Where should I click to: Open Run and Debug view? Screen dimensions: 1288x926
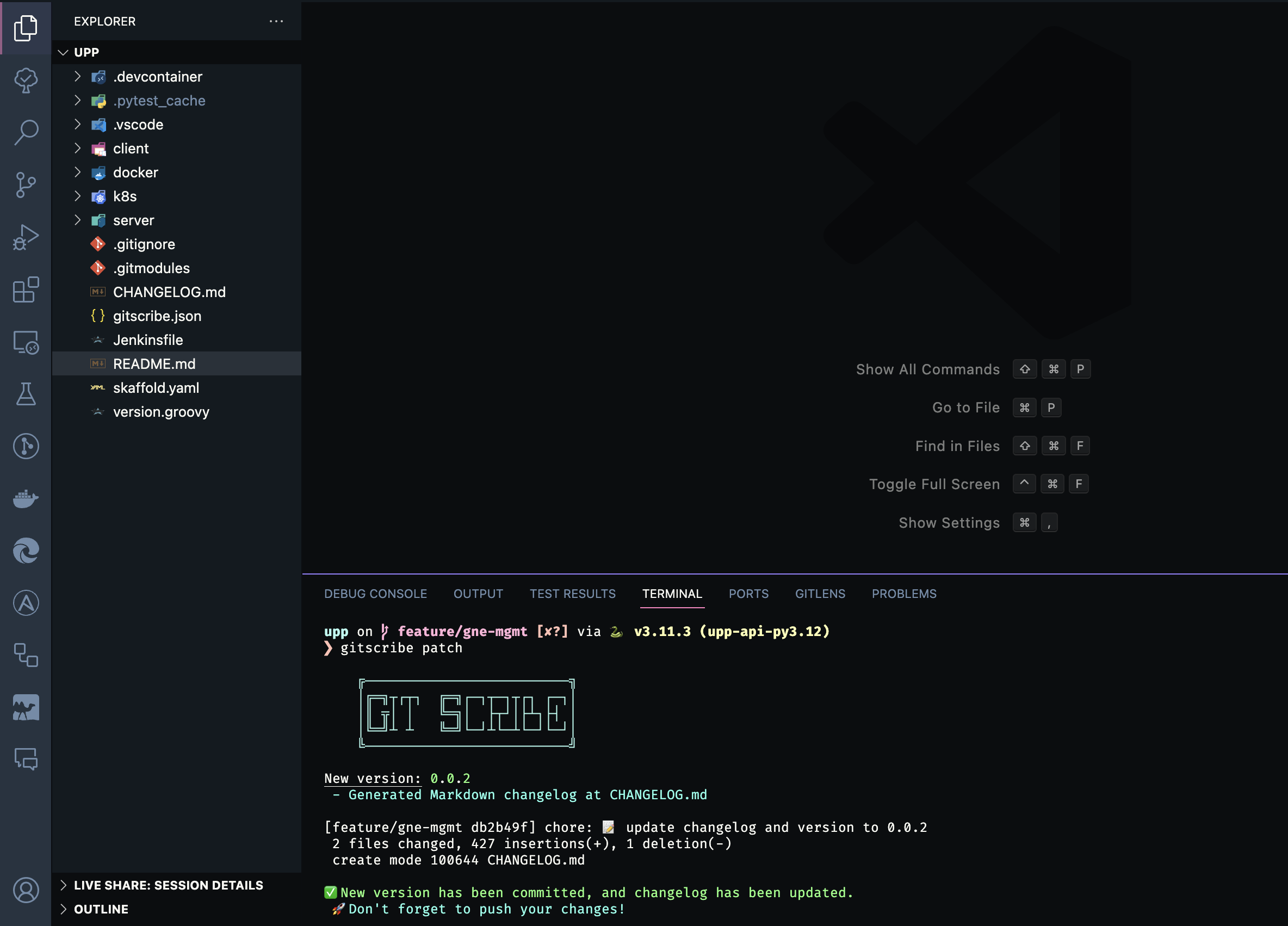pos(26,237)
